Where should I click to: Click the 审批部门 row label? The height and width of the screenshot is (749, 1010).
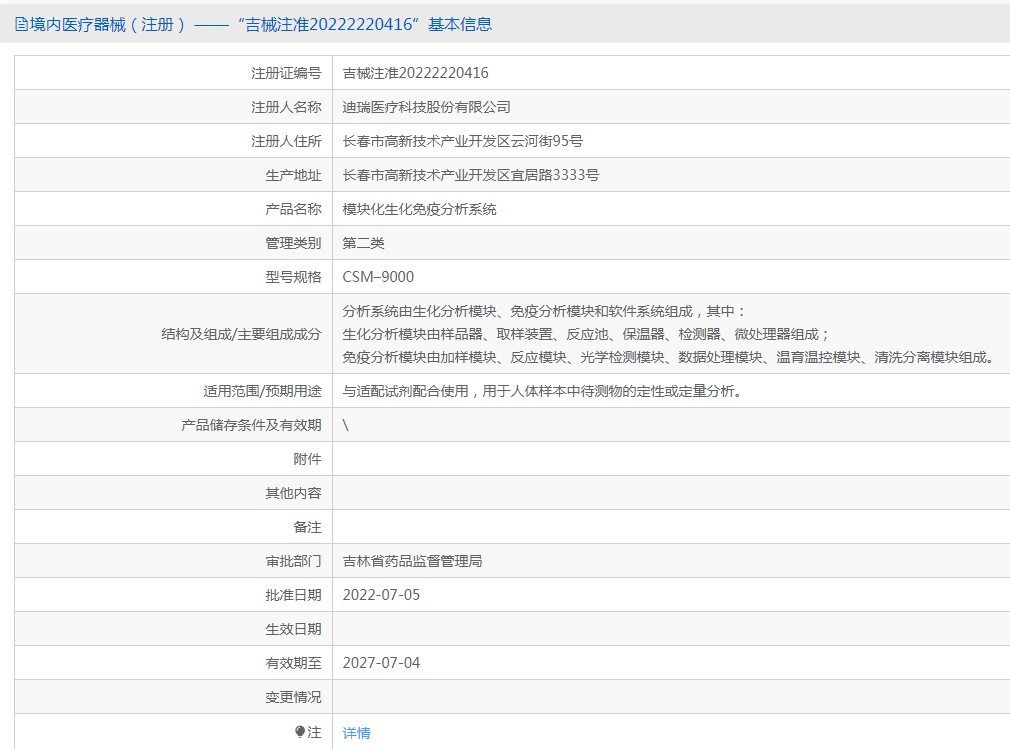293,561
